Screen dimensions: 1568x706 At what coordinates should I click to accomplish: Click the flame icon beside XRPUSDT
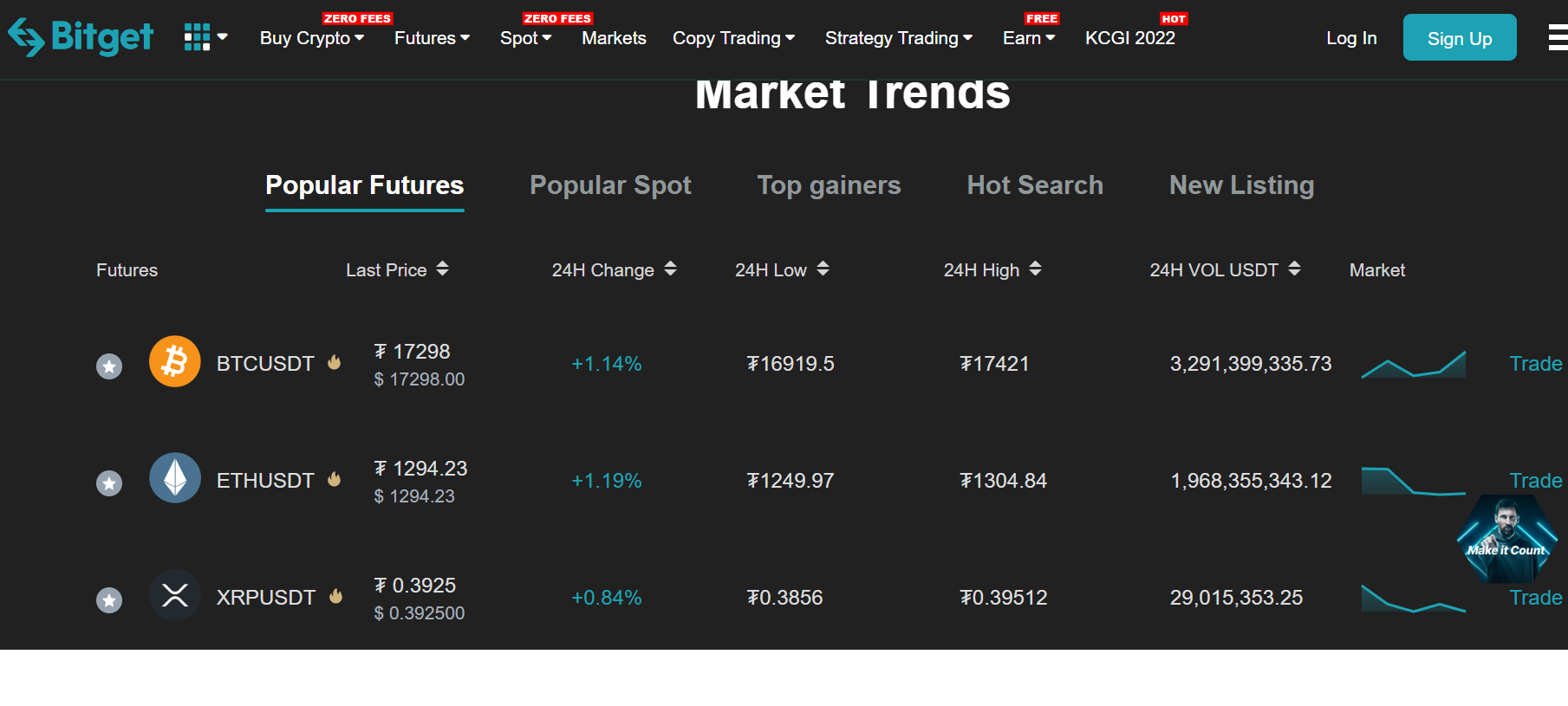336,596
